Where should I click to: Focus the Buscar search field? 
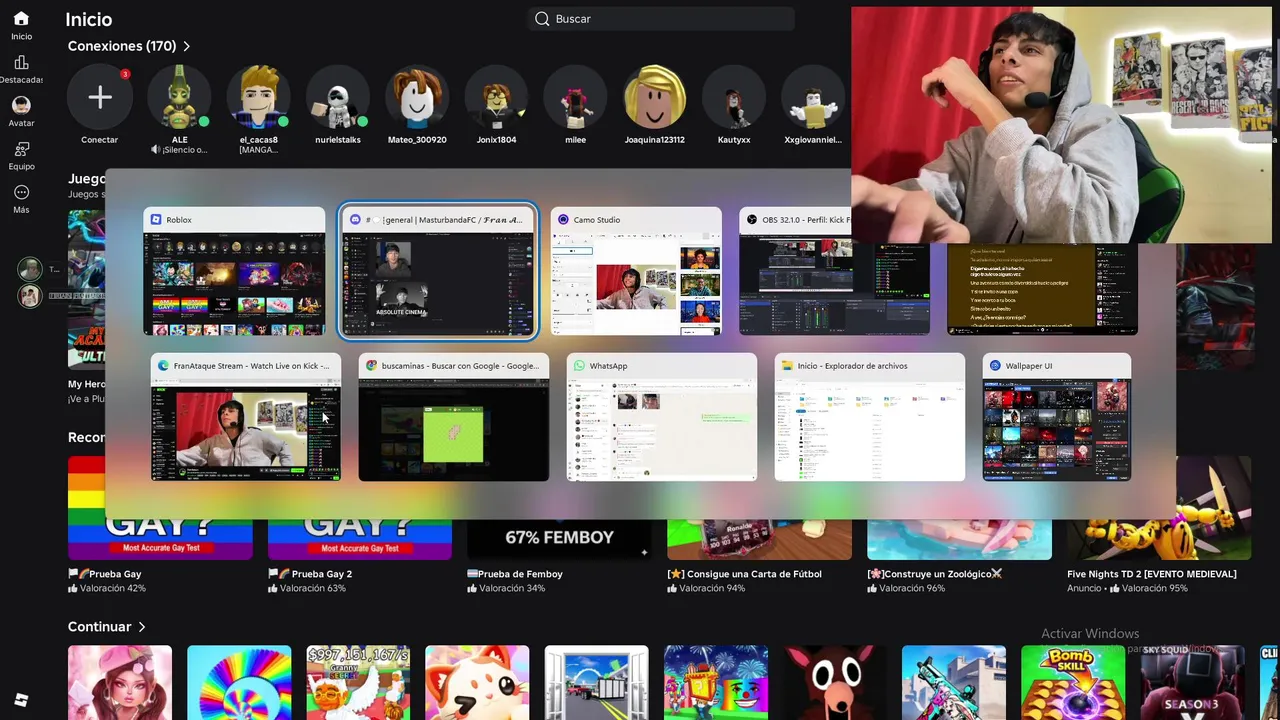(x=661, y=19)
